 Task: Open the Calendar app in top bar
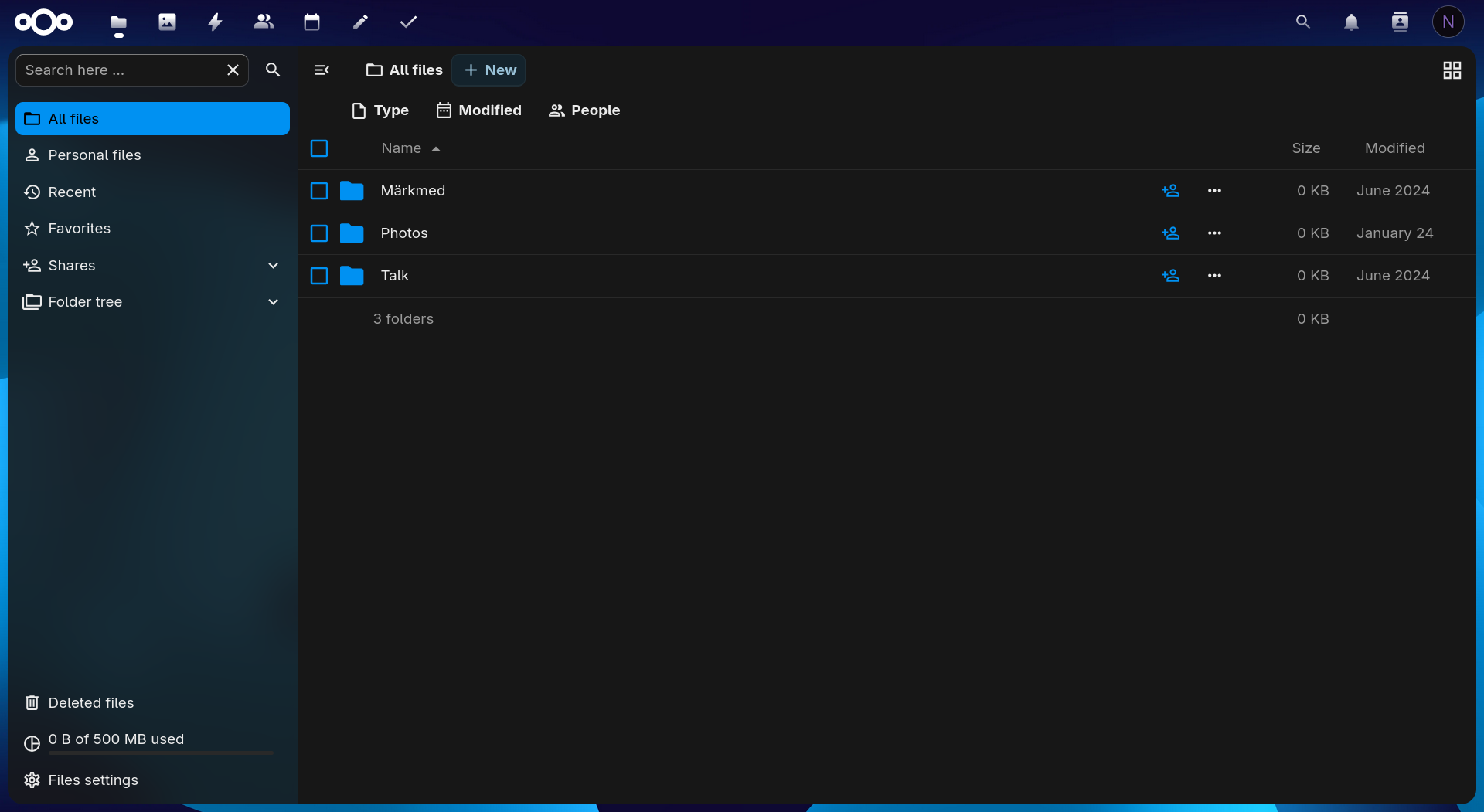coord(311,22)
